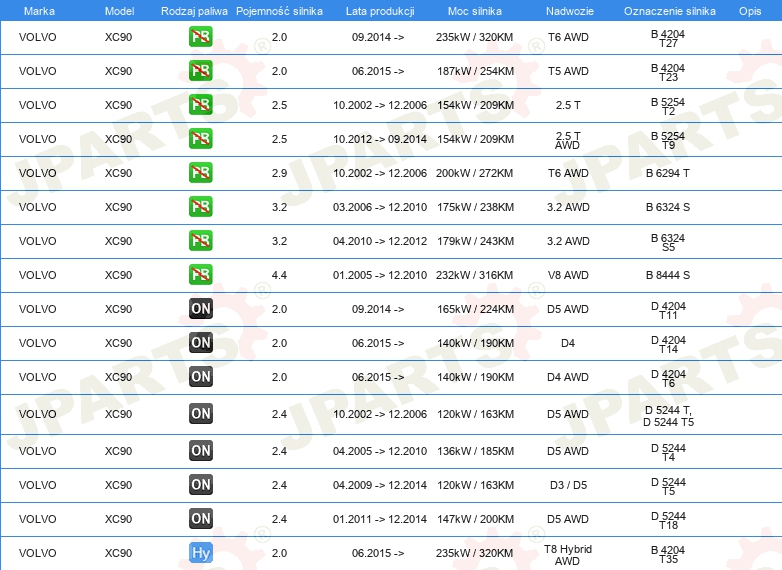Click the petrol icon in the T5 AWD row
This screenshot has height=570, width=782.
200,71
